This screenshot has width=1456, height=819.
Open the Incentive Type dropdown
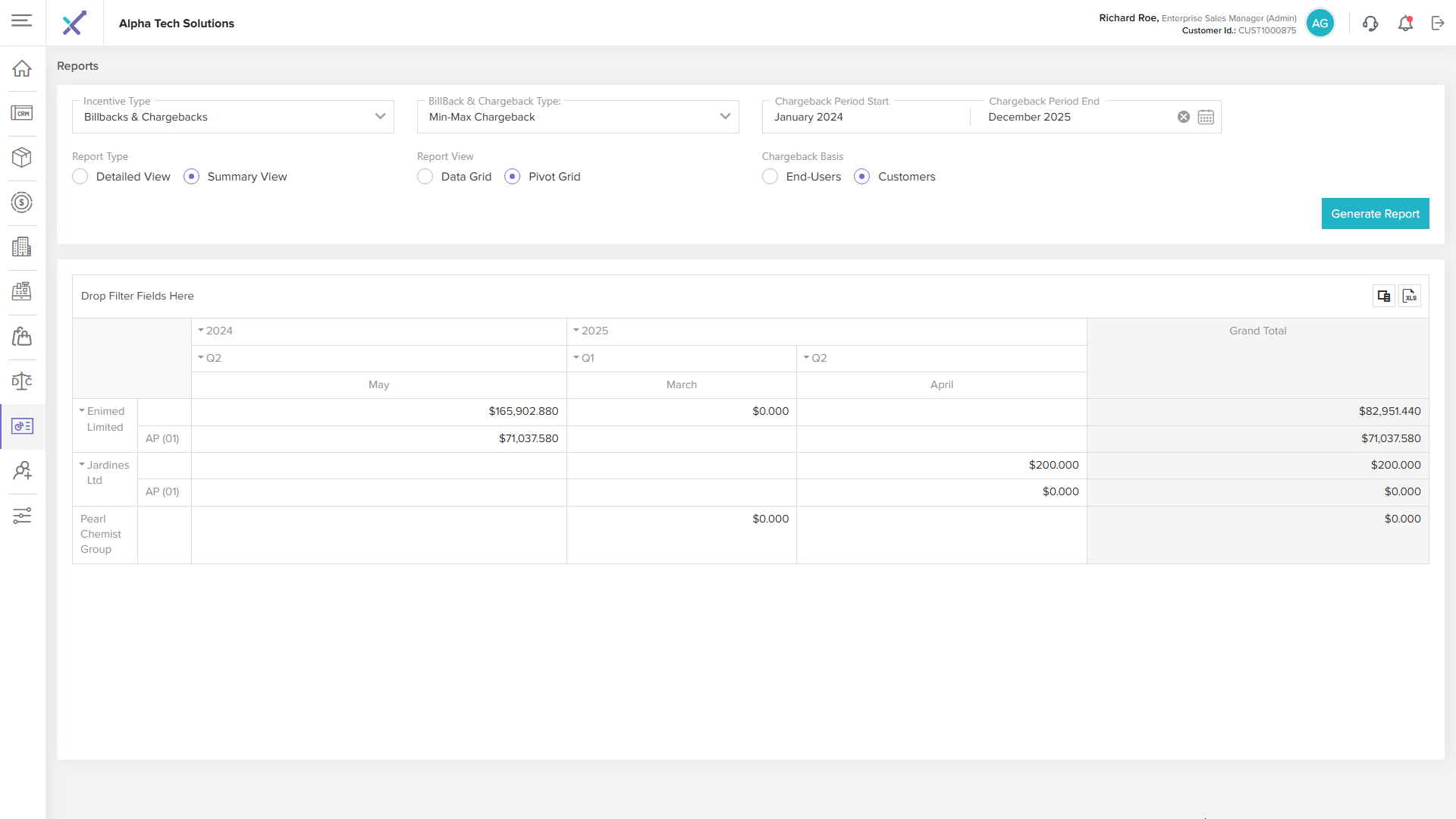click(233, 117)
